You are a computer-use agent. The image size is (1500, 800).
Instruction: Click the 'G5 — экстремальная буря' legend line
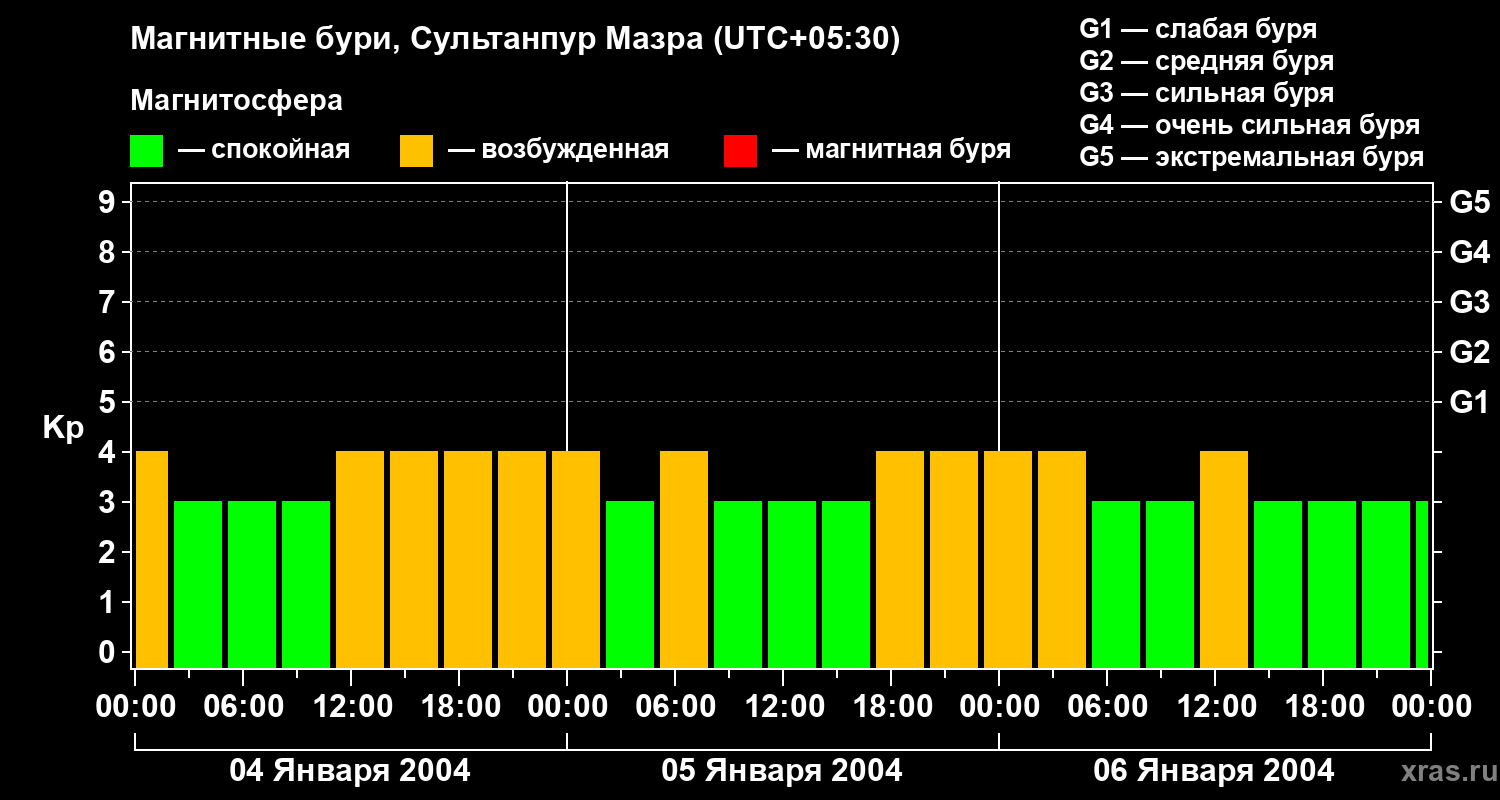coord(1251,158)
